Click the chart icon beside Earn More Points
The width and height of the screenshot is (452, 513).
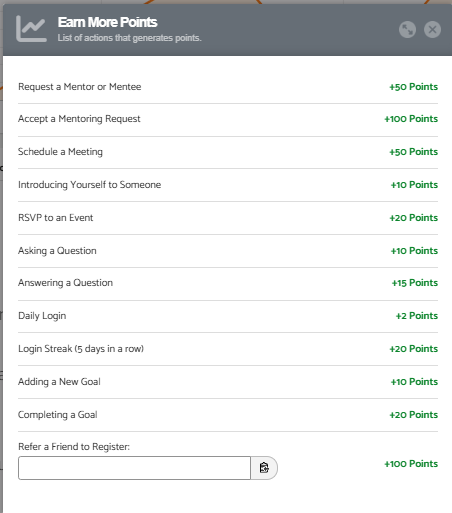(x=31, y=29)
